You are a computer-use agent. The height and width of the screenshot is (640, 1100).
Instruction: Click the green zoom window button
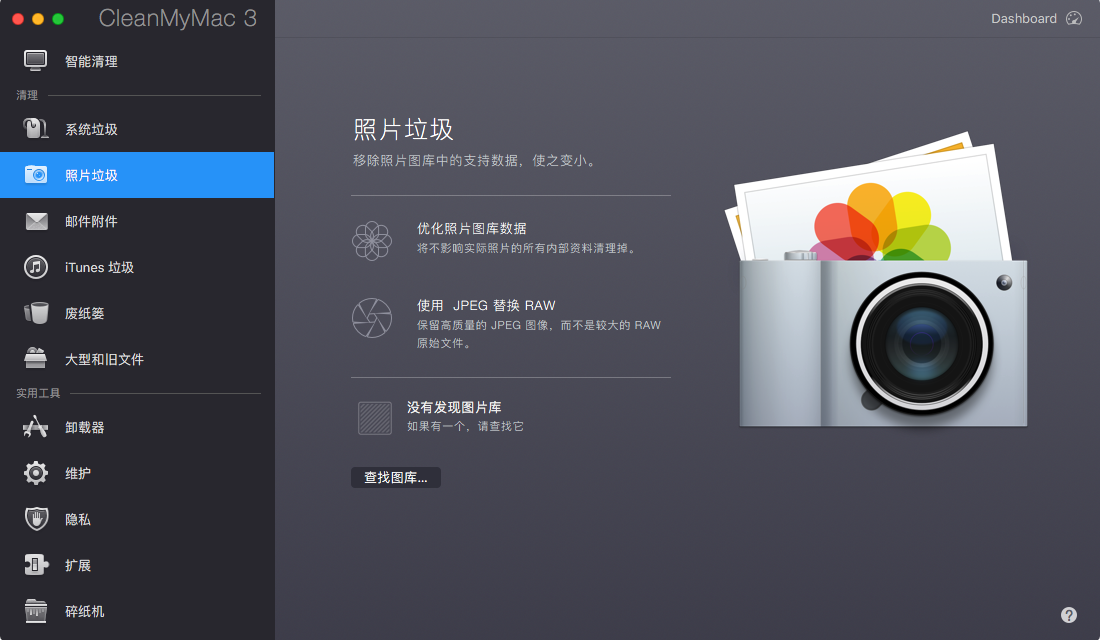[58, 19]
